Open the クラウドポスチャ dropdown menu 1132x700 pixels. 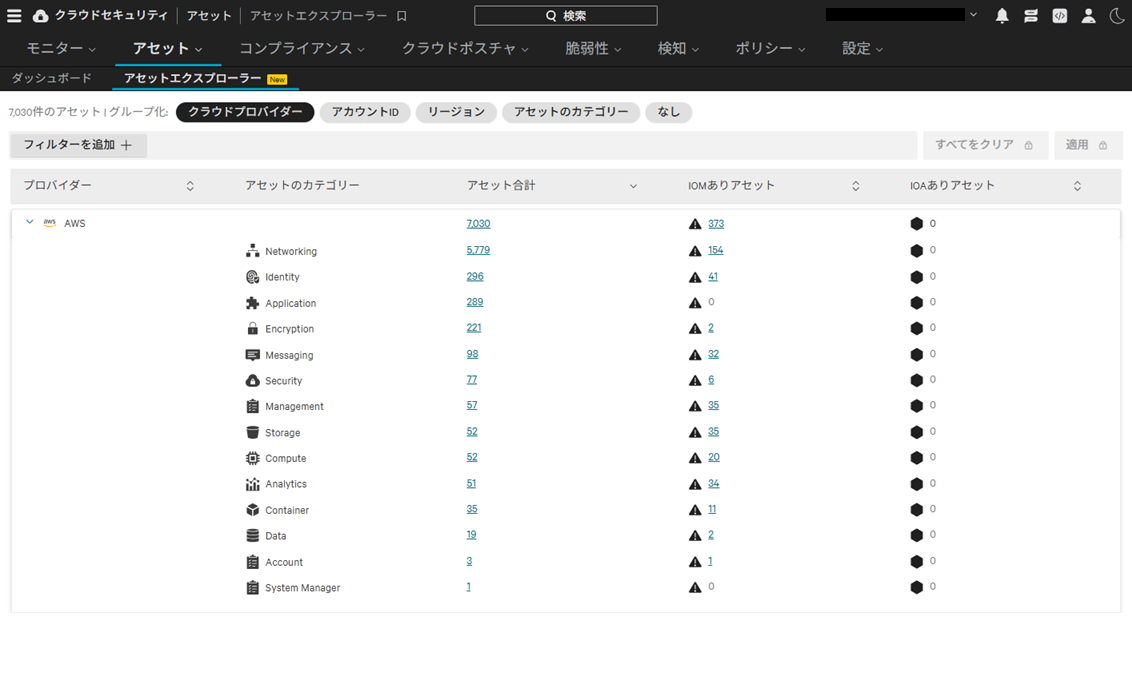465,48
